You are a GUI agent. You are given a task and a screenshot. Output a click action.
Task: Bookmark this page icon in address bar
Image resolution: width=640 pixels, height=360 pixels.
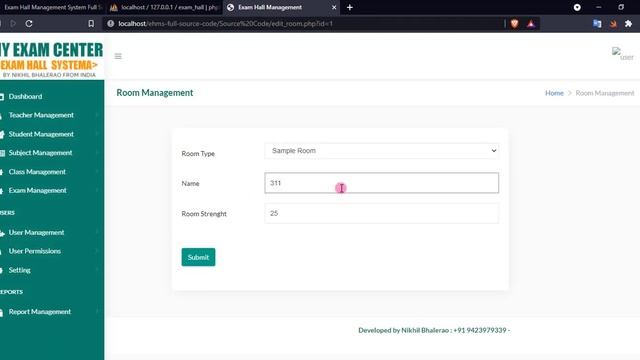point(91,24)
